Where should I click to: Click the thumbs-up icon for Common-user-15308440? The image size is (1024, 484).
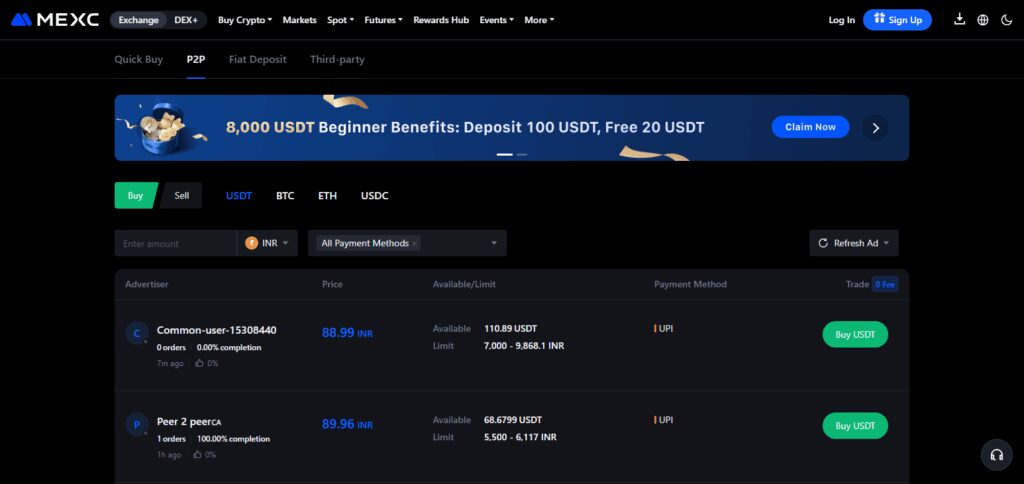tap(199, 363)
